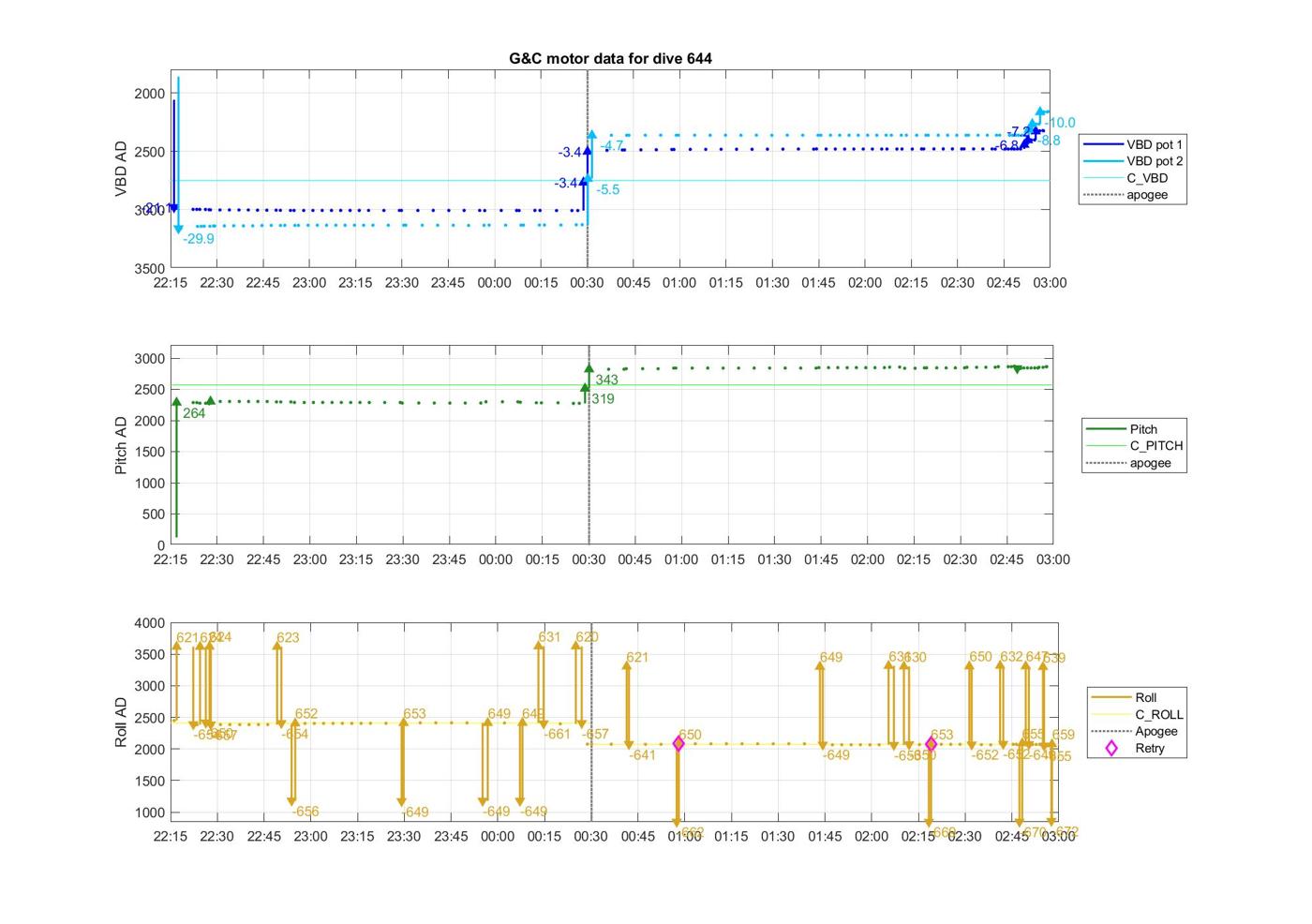Click the '3500' tick on the VBD AD axis

[x=150, y=268]
